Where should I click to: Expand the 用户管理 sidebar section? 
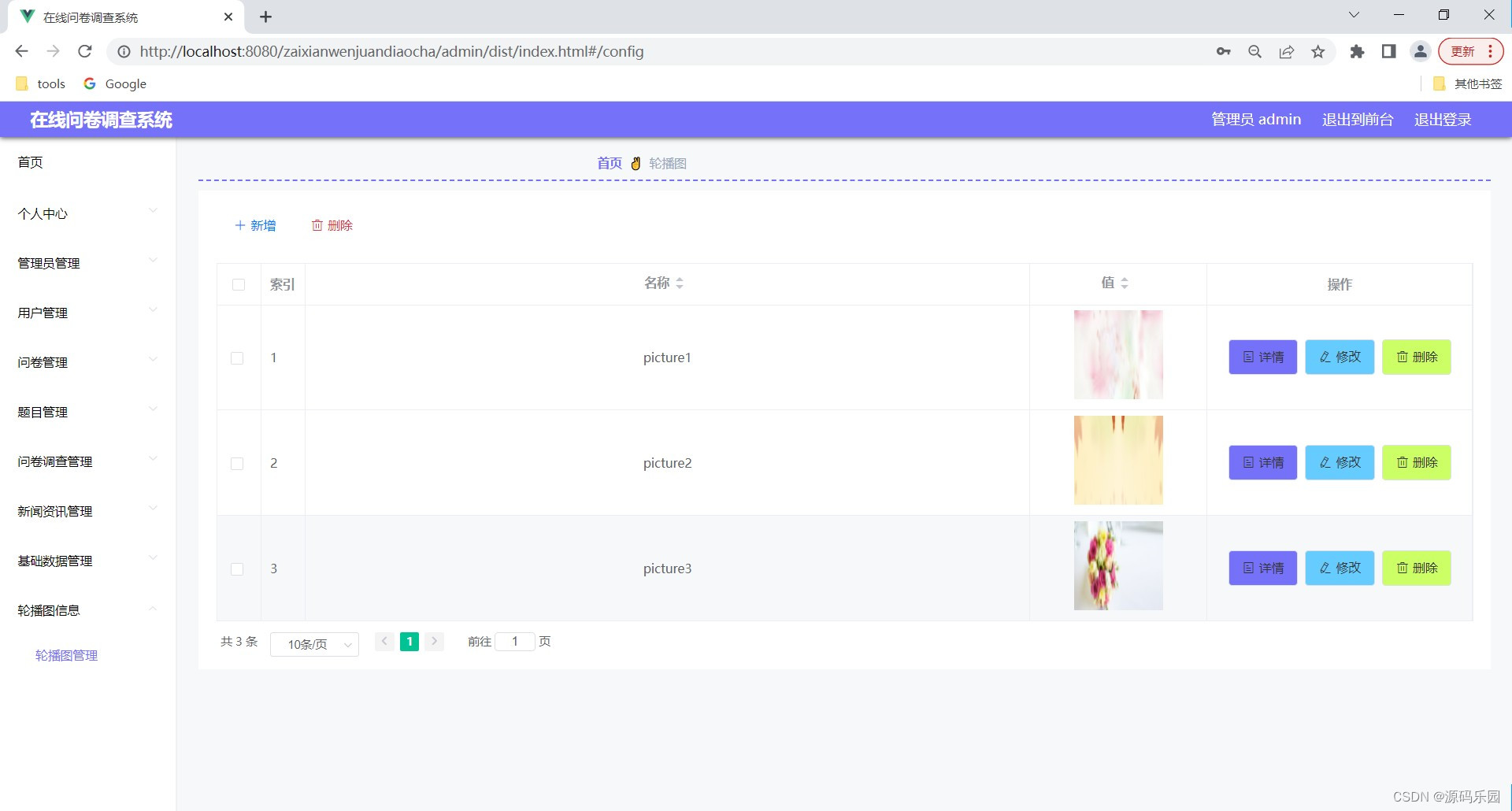pos(41,313)
